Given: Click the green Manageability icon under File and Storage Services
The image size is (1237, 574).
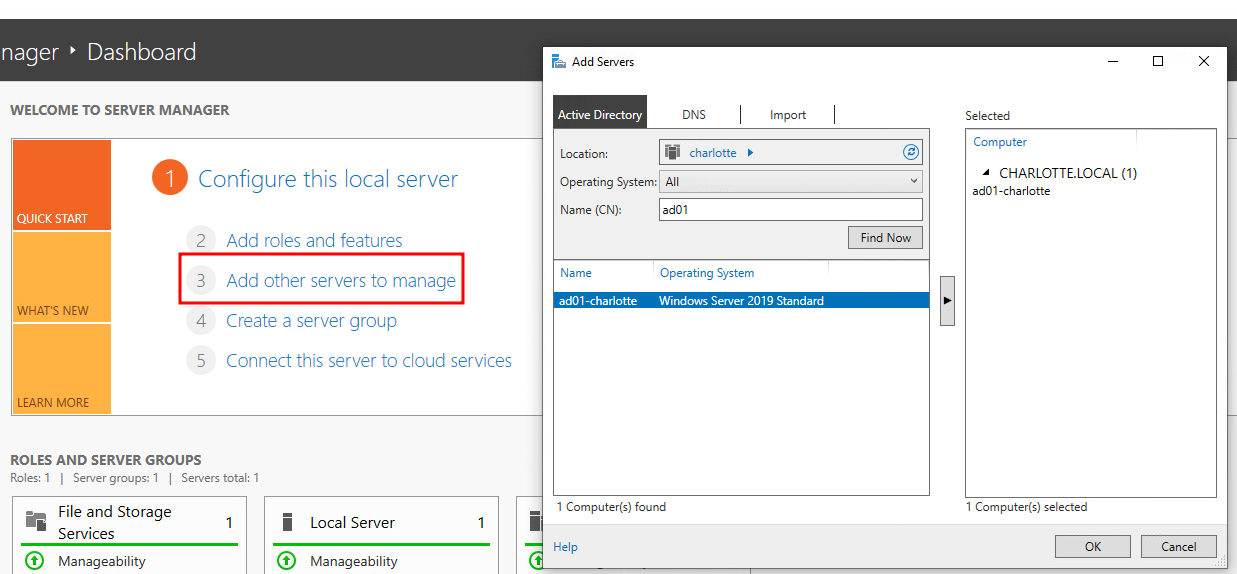Looking at the screenshot, I should pyautogui.click(x=34, y=561).
